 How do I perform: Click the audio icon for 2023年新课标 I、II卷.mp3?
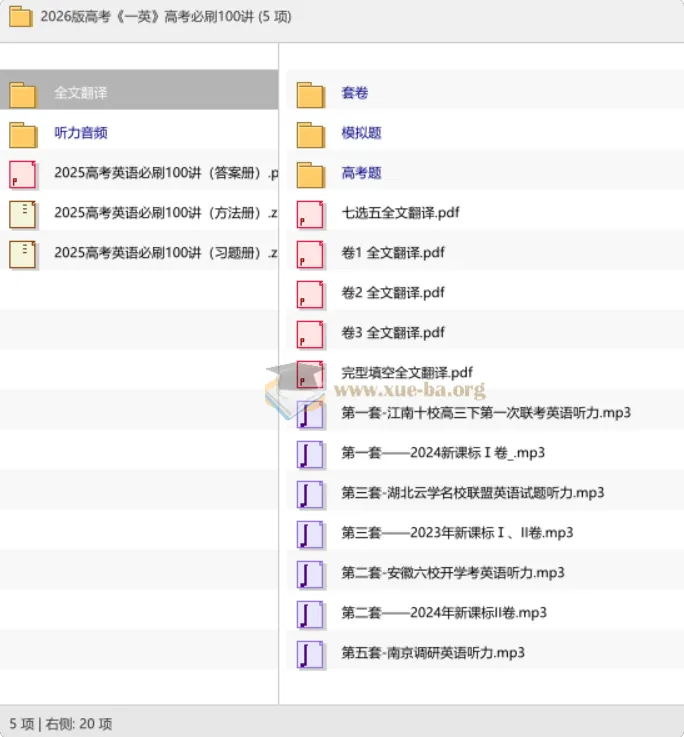pyautogui.click(x=310, y=534)
